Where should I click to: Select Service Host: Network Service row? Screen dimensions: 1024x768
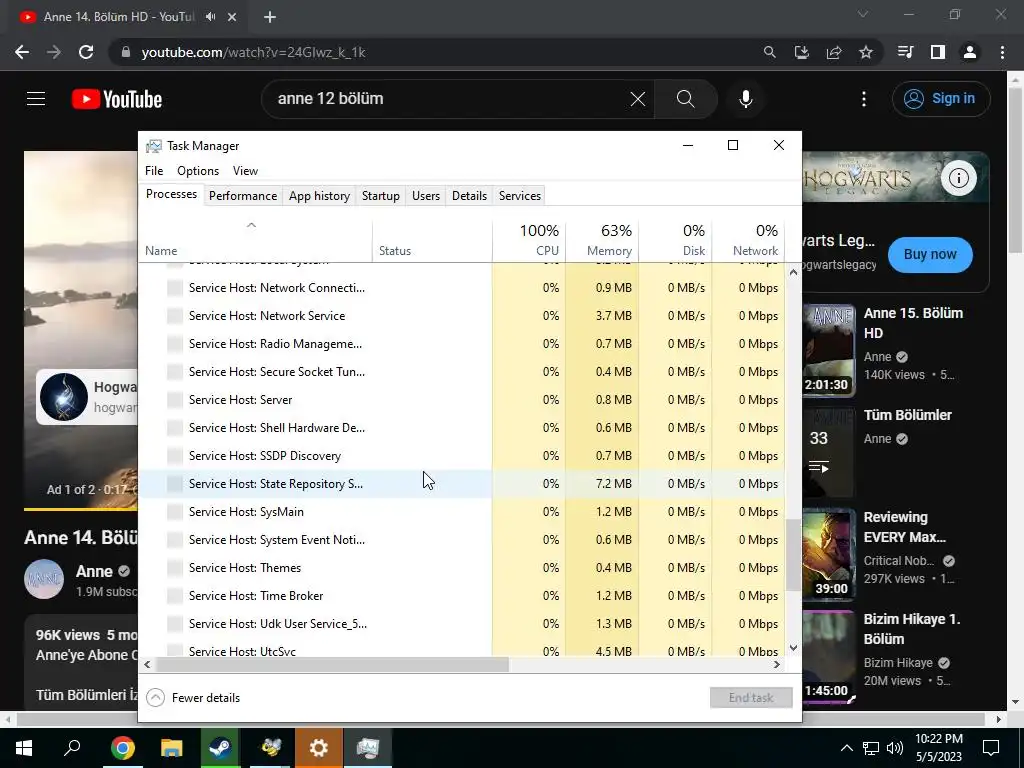[462, 316]
